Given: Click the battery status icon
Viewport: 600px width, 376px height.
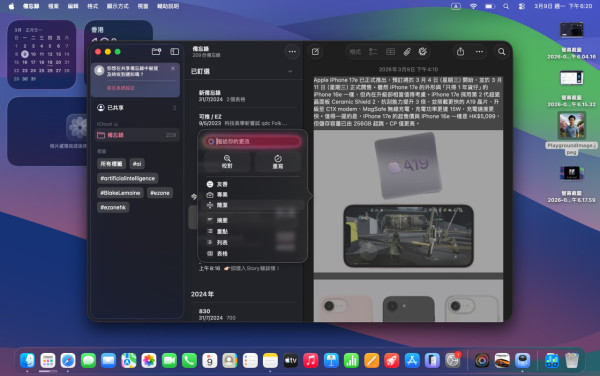Looking at the screenshot, I should 490,6.
